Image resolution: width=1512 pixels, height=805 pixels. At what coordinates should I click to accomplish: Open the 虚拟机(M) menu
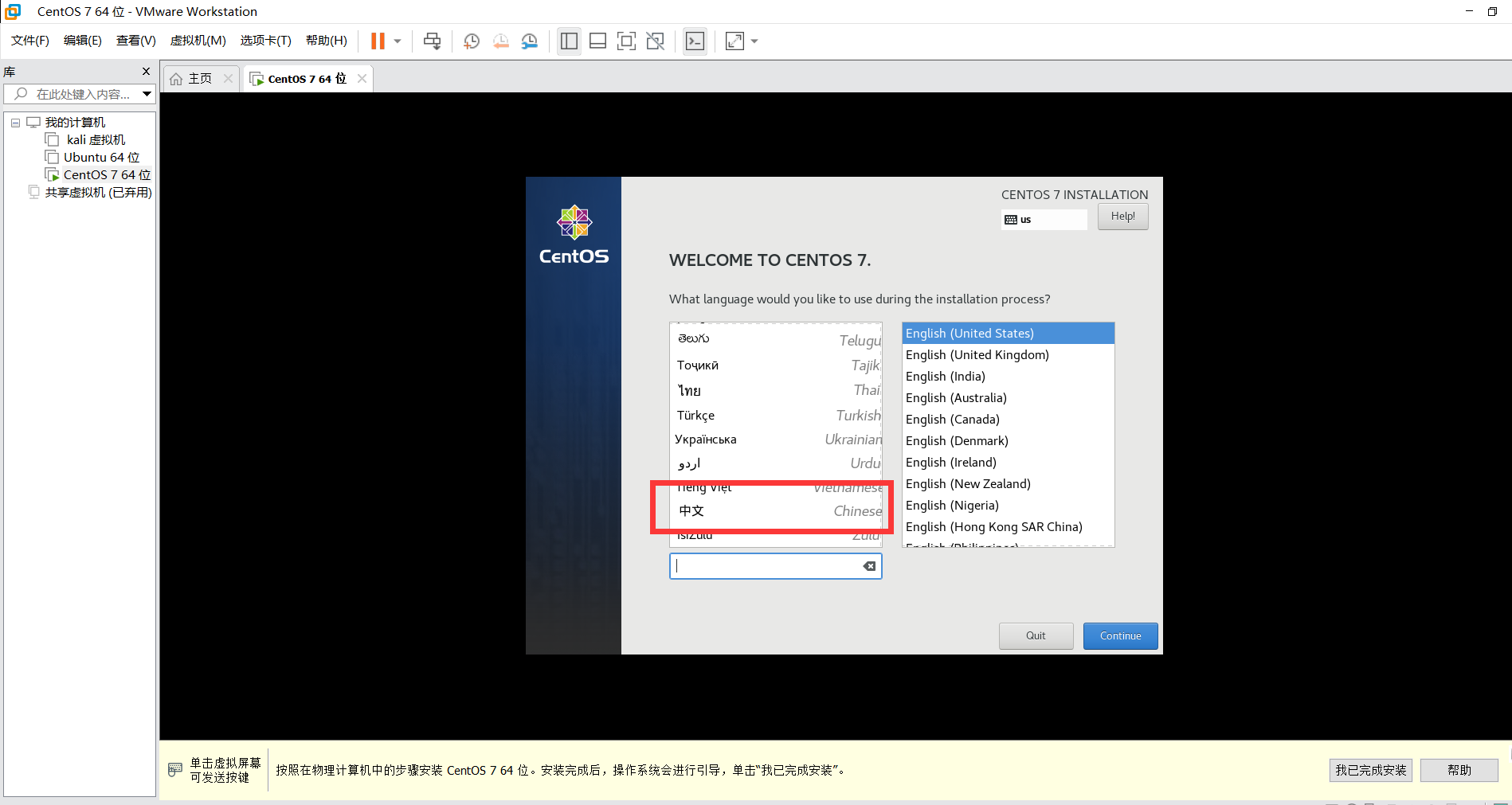coord(198,41)
